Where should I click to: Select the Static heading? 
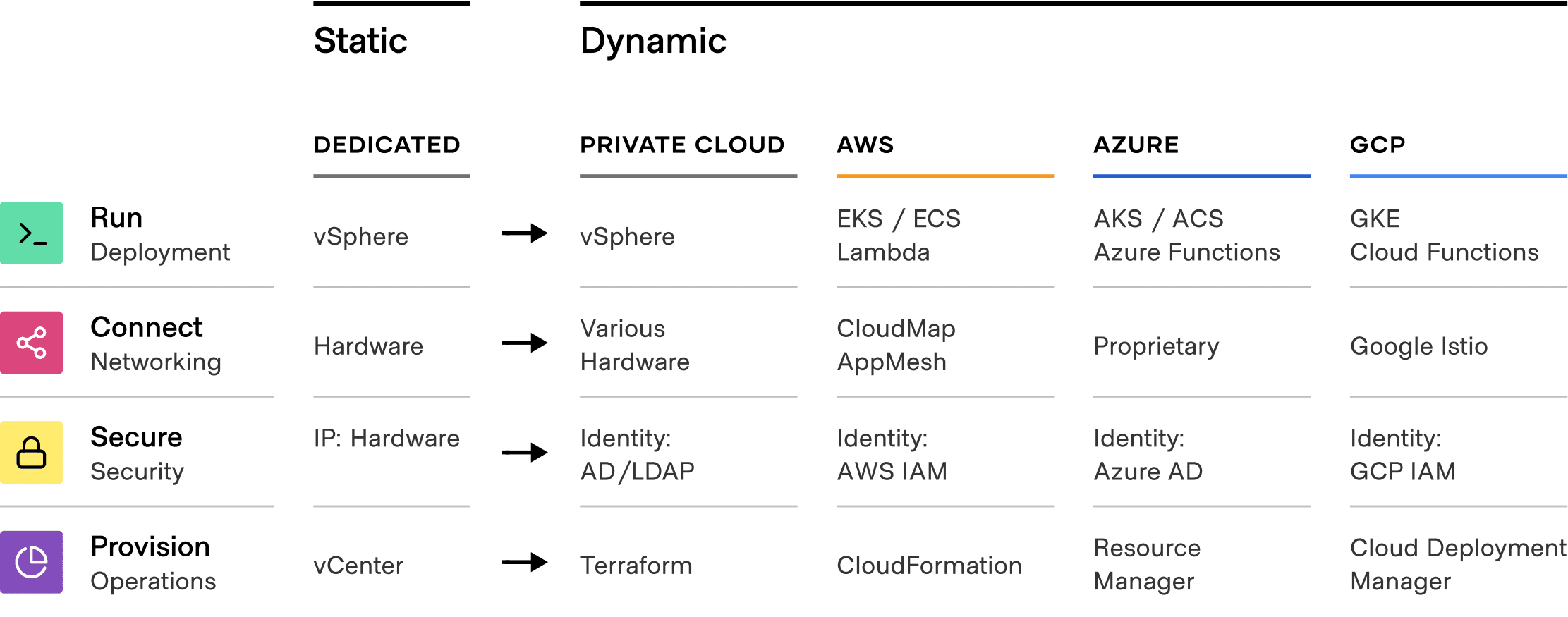tap(360, 41)
